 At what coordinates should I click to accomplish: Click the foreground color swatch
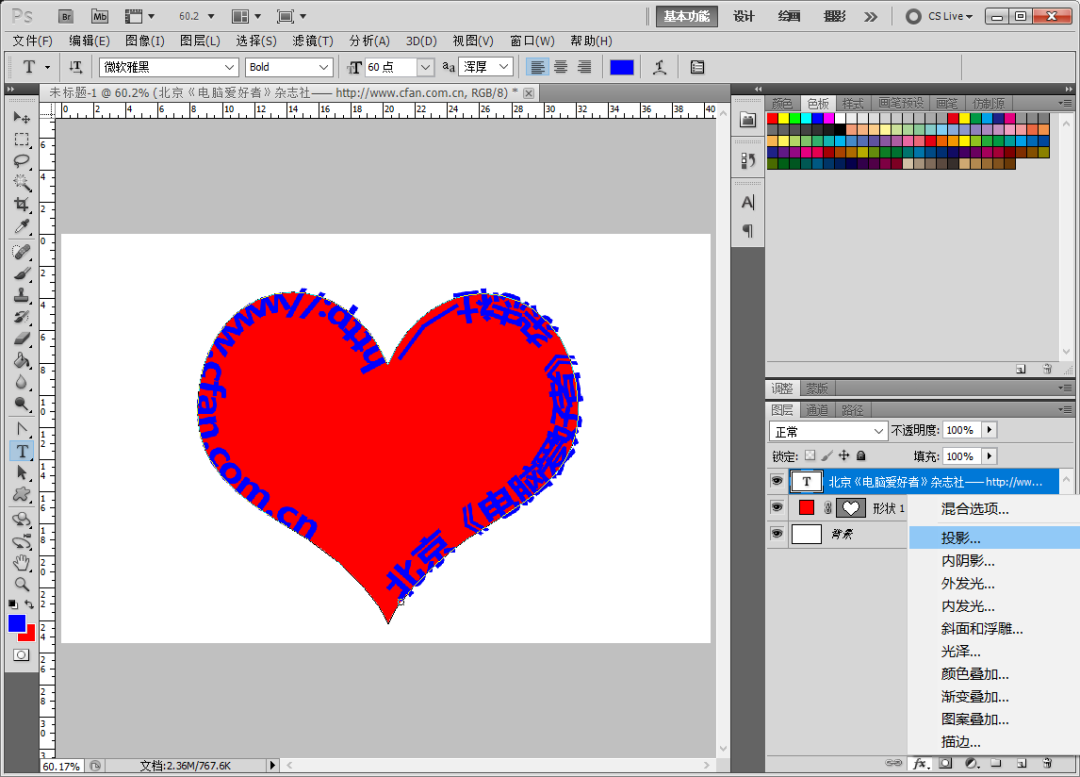(17, 623)
